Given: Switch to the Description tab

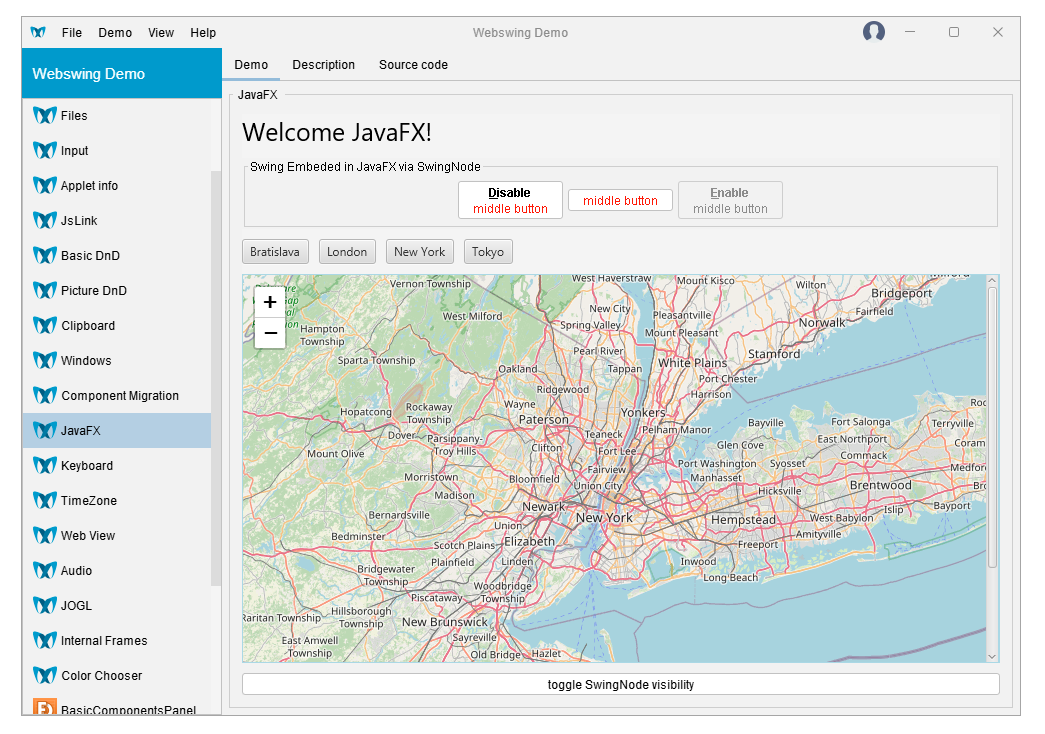Looking at the screenshot, I should point(323,65).
